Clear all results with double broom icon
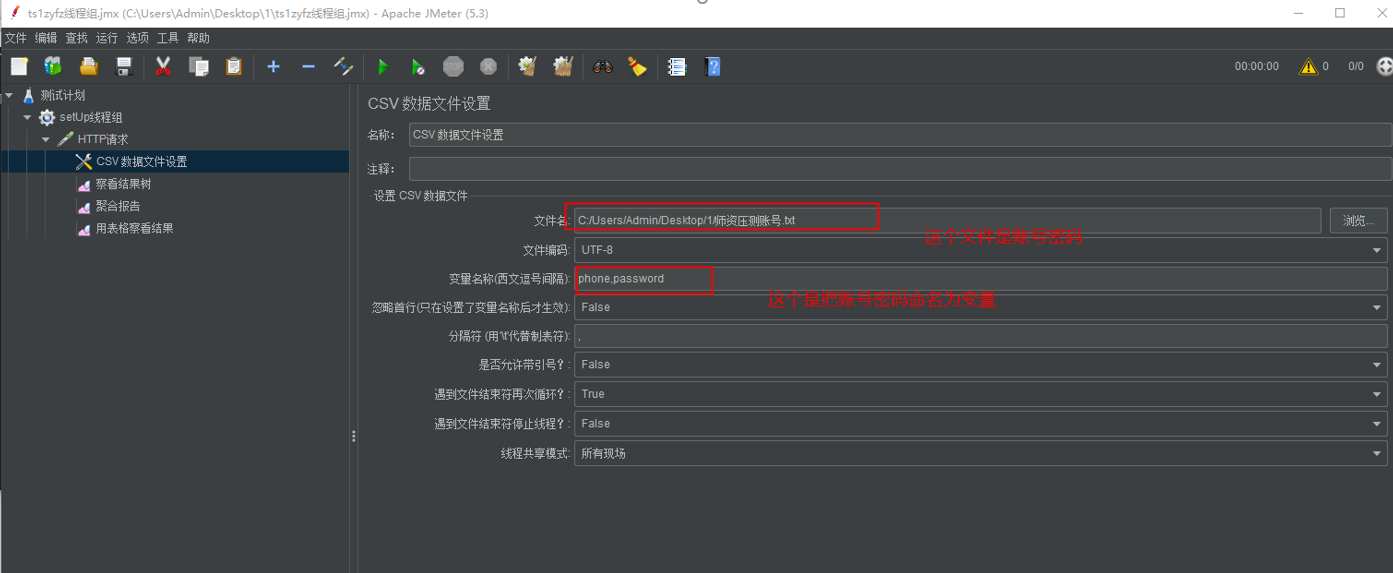Viewport: 1393px width, 573px height. coord(563,66)
